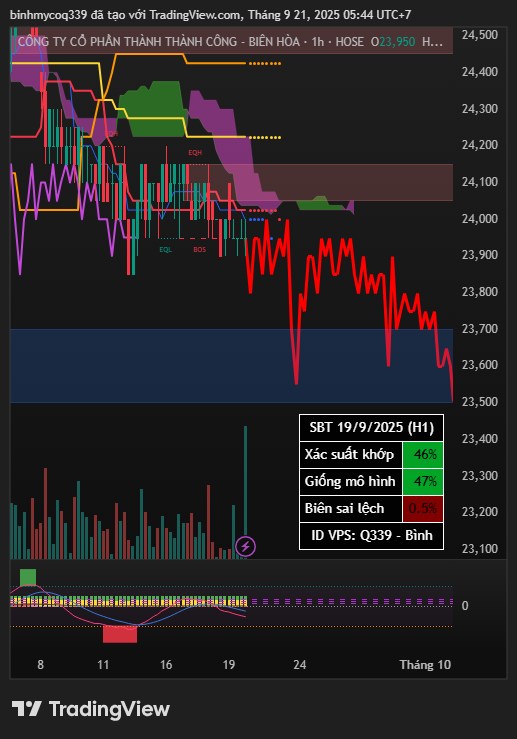This screenshot has height=739, width=517.
Task: Select the green histogram block in oscillator
Action: point(28,577)
